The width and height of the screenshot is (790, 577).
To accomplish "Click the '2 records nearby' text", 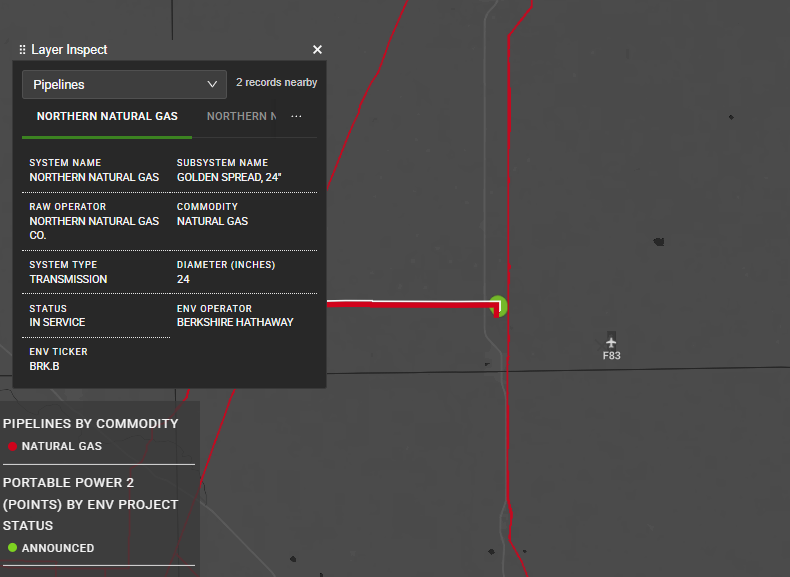I will click(276, 83).
